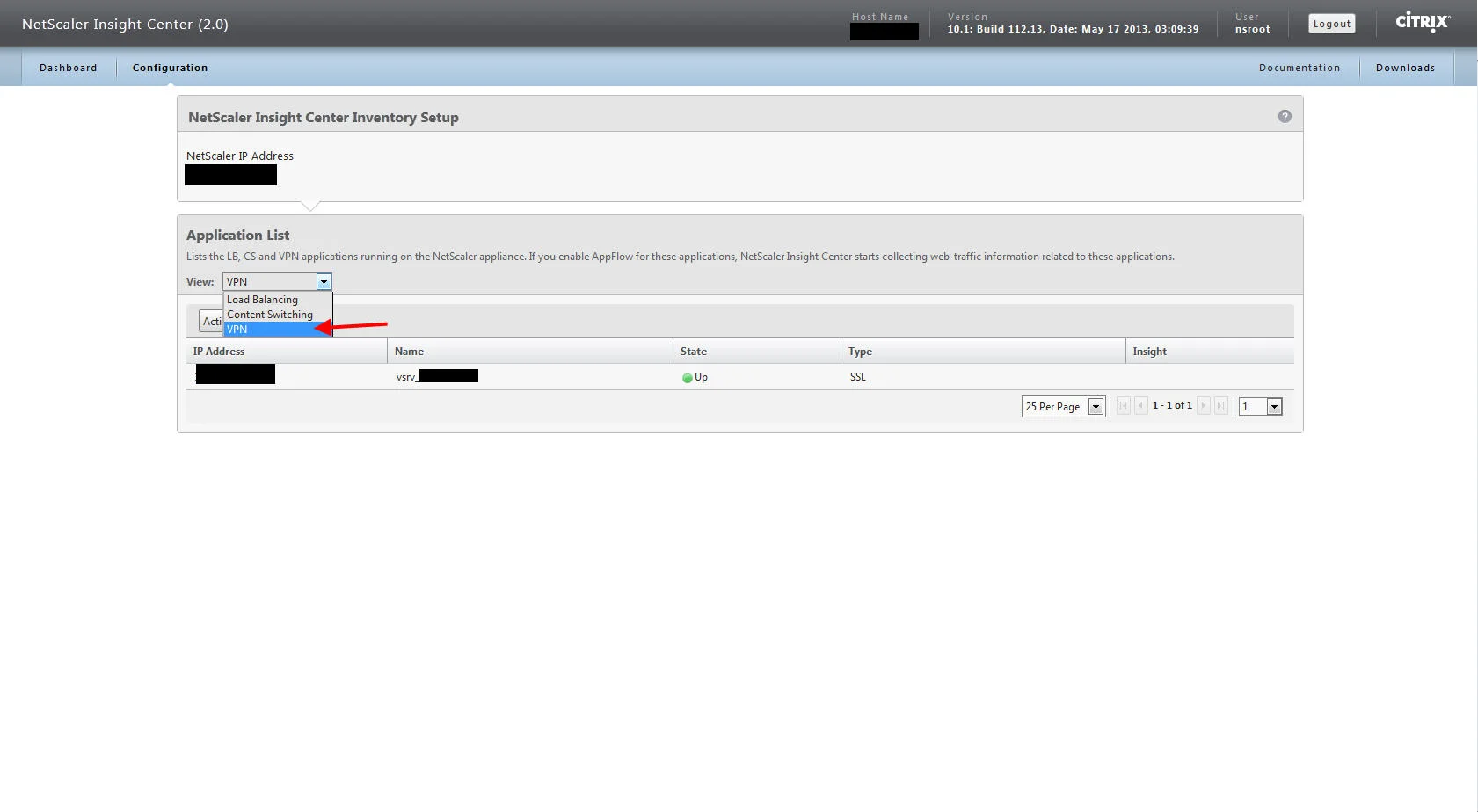Click the 1 - 1 of 1 pager text

pos(1172,405)
